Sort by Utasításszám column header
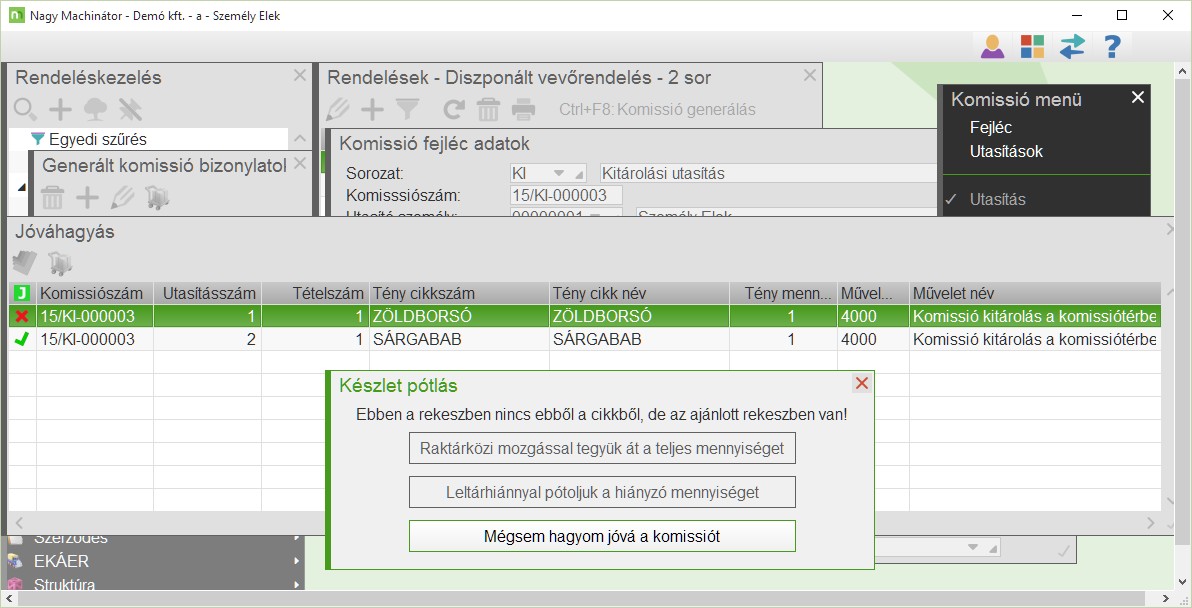The width and height of the screenshot is (1192, 608). pos(208,293)
